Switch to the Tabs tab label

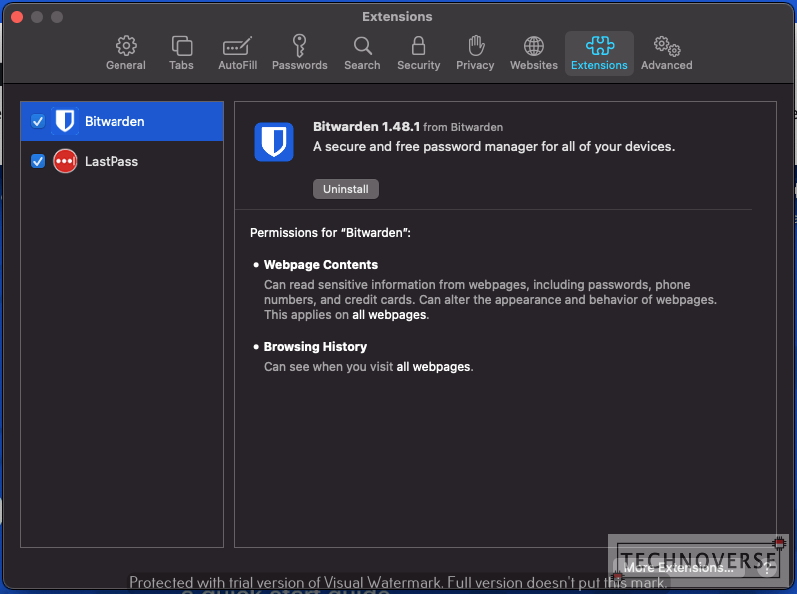pyautogui.click(x=181, y=65)
